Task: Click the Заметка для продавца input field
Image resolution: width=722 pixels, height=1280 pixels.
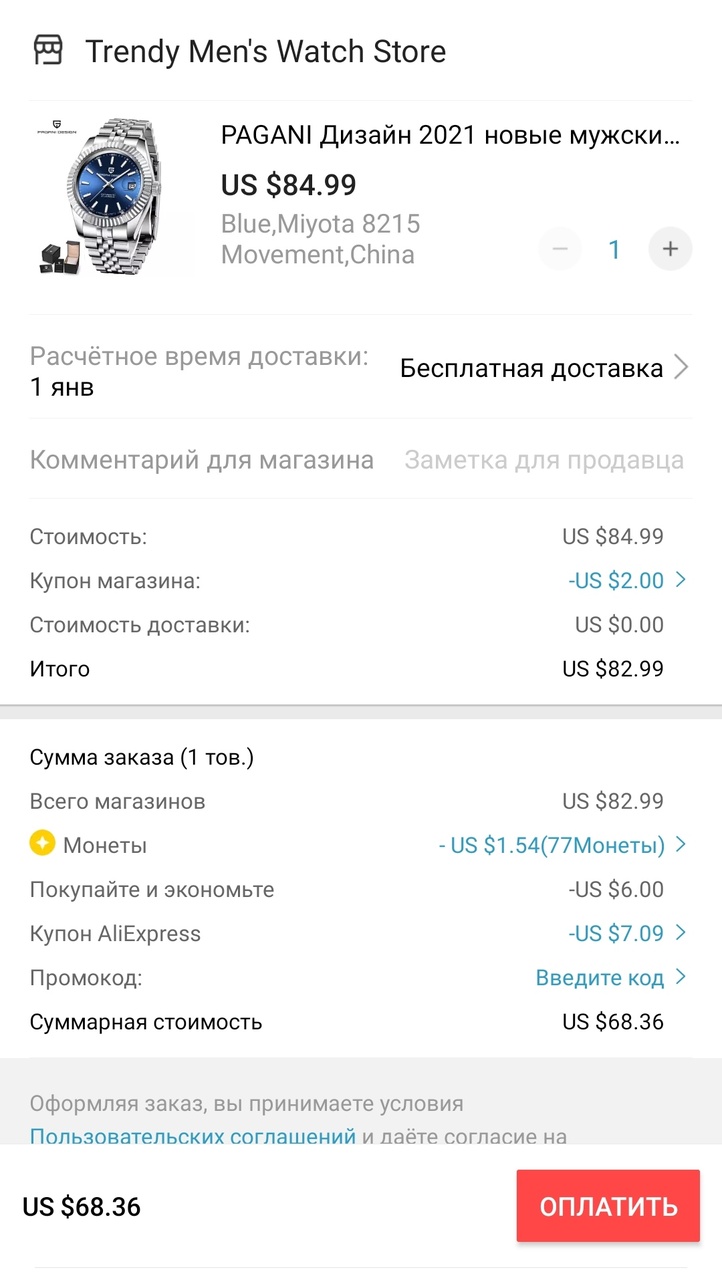Action: click(544, 460)
